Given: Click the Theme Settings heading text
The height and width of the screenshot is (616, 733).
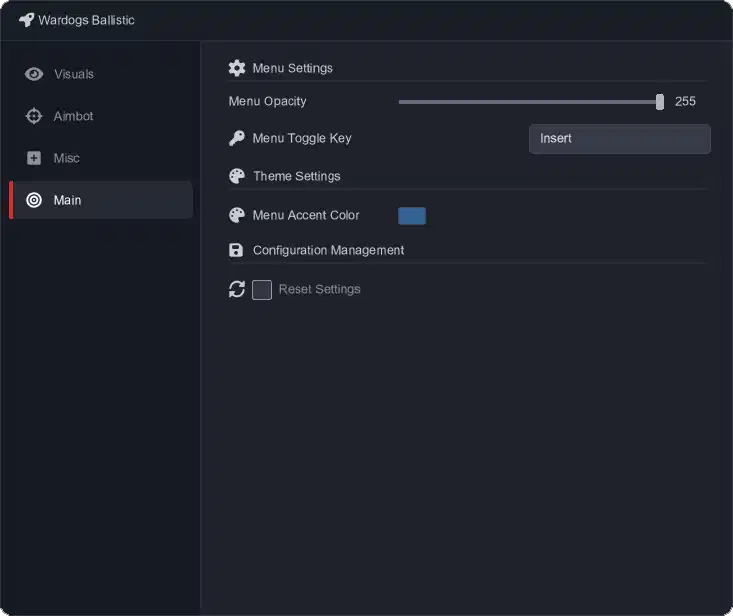Looking at the screenshot, I should coord(297,176).
